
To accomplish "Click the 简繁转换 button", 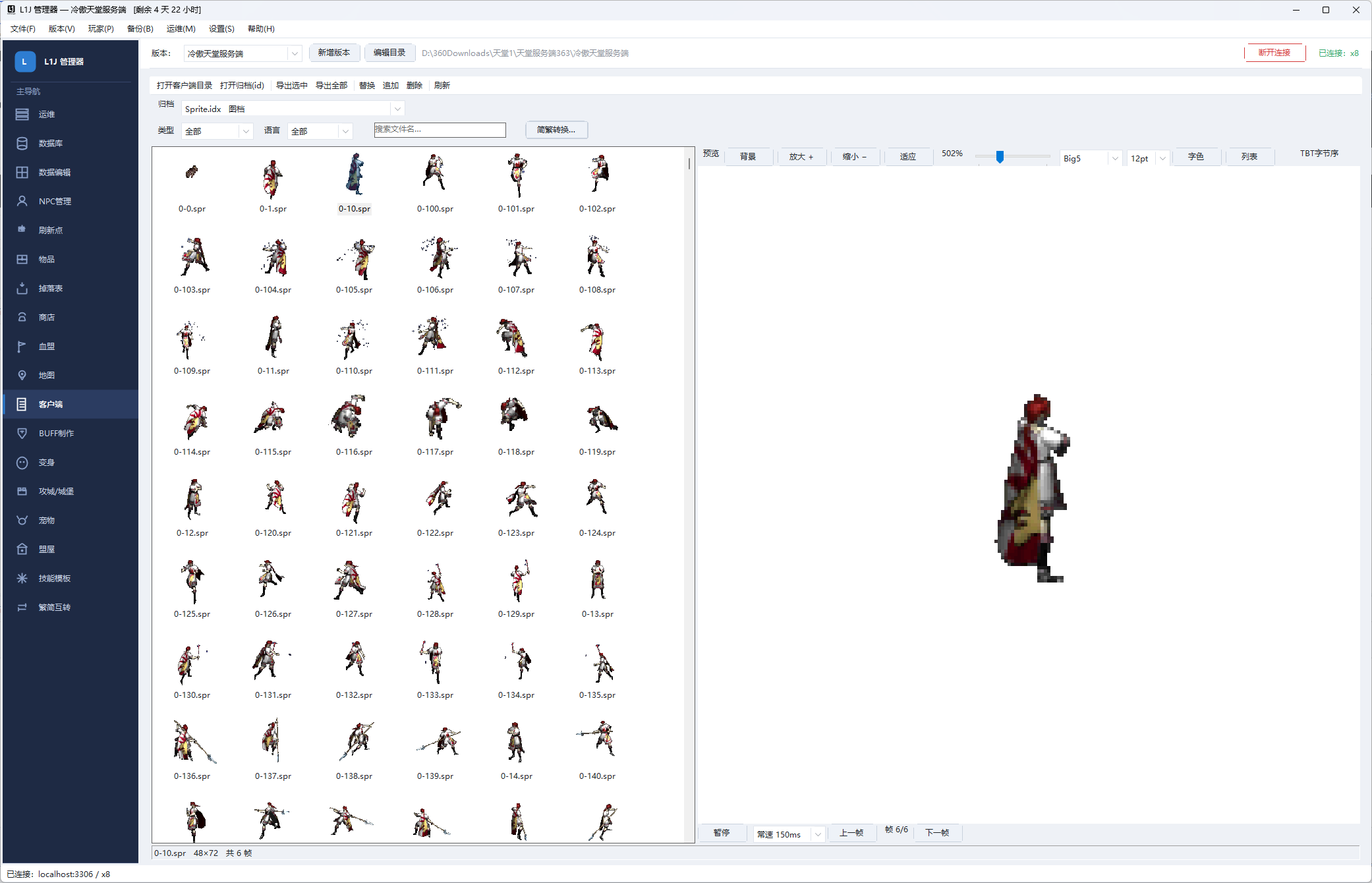I will point(556,130).
